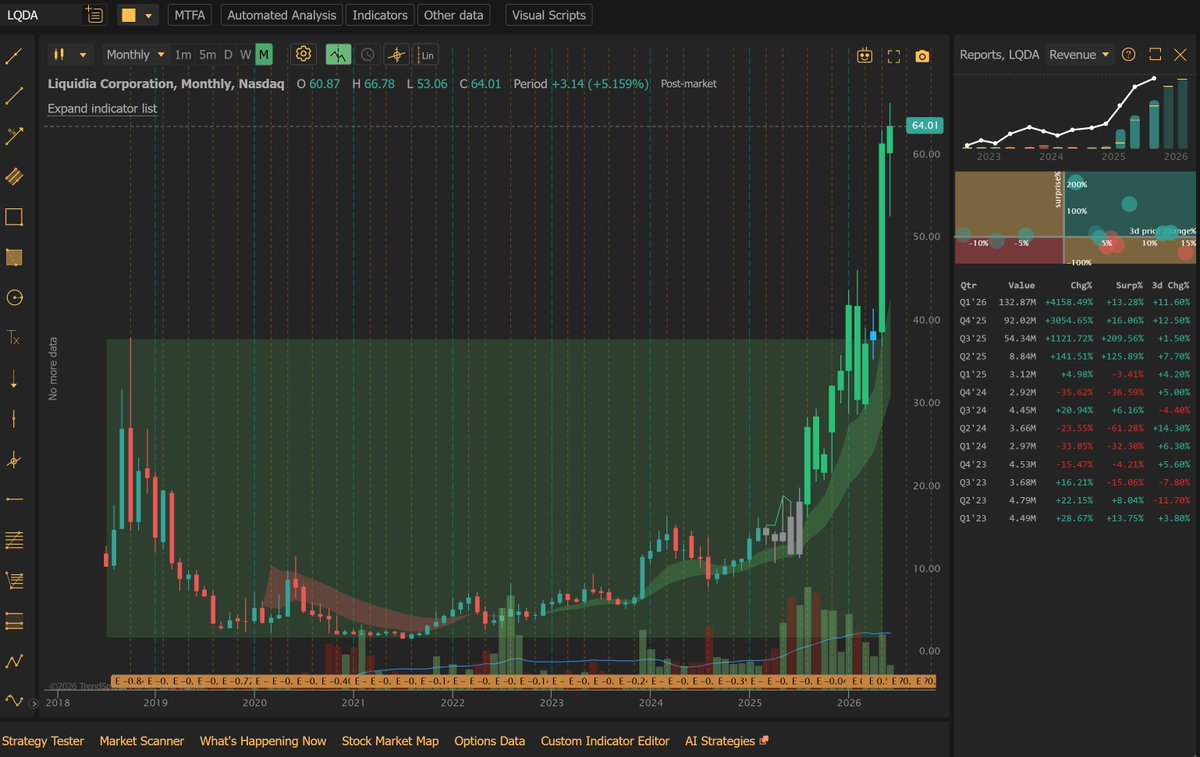Open the Indicators menu

click(x=381, y=15)
